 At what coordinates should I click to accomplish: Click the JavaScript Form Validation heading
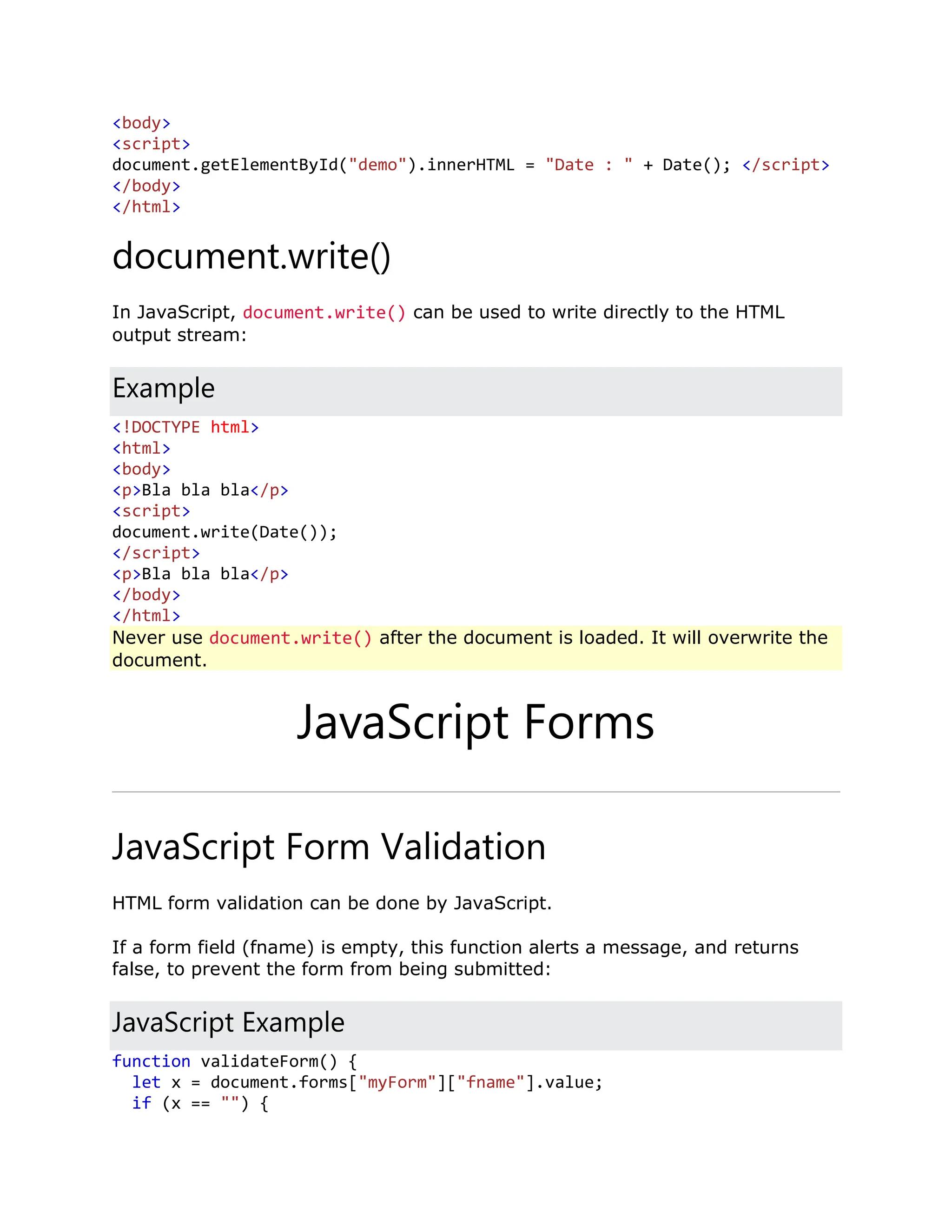tap(329, 847)
